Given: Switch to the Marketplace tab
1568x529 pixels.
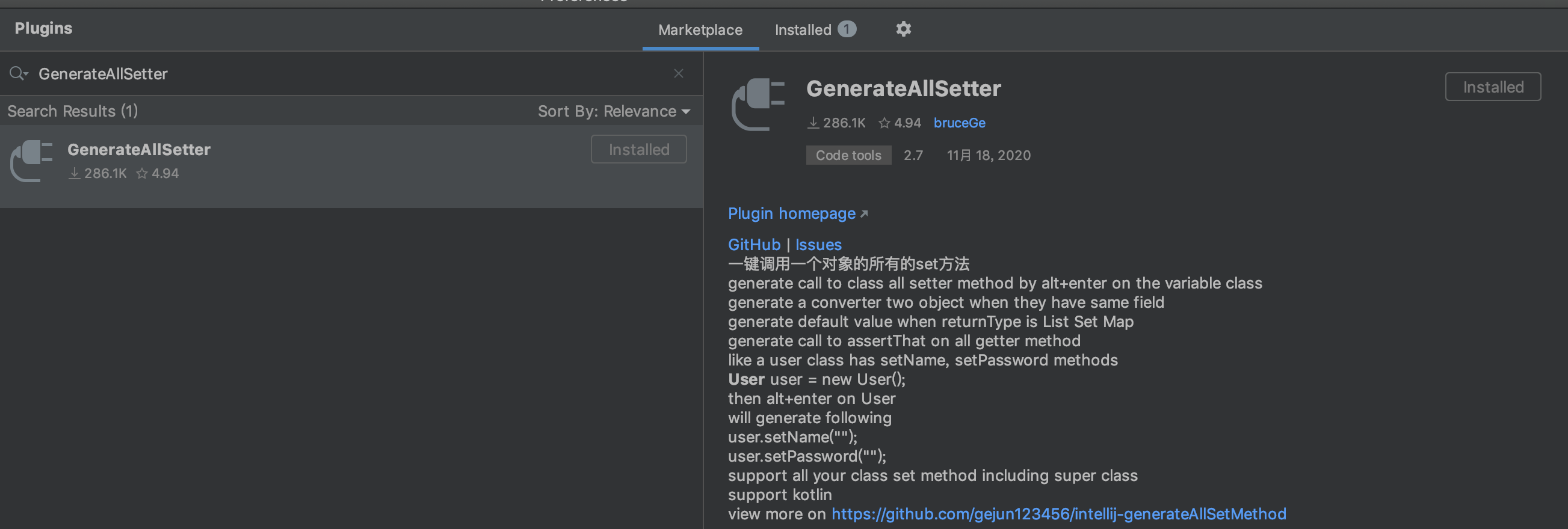Looking at the screenshot, I should [x=700, y=29].
